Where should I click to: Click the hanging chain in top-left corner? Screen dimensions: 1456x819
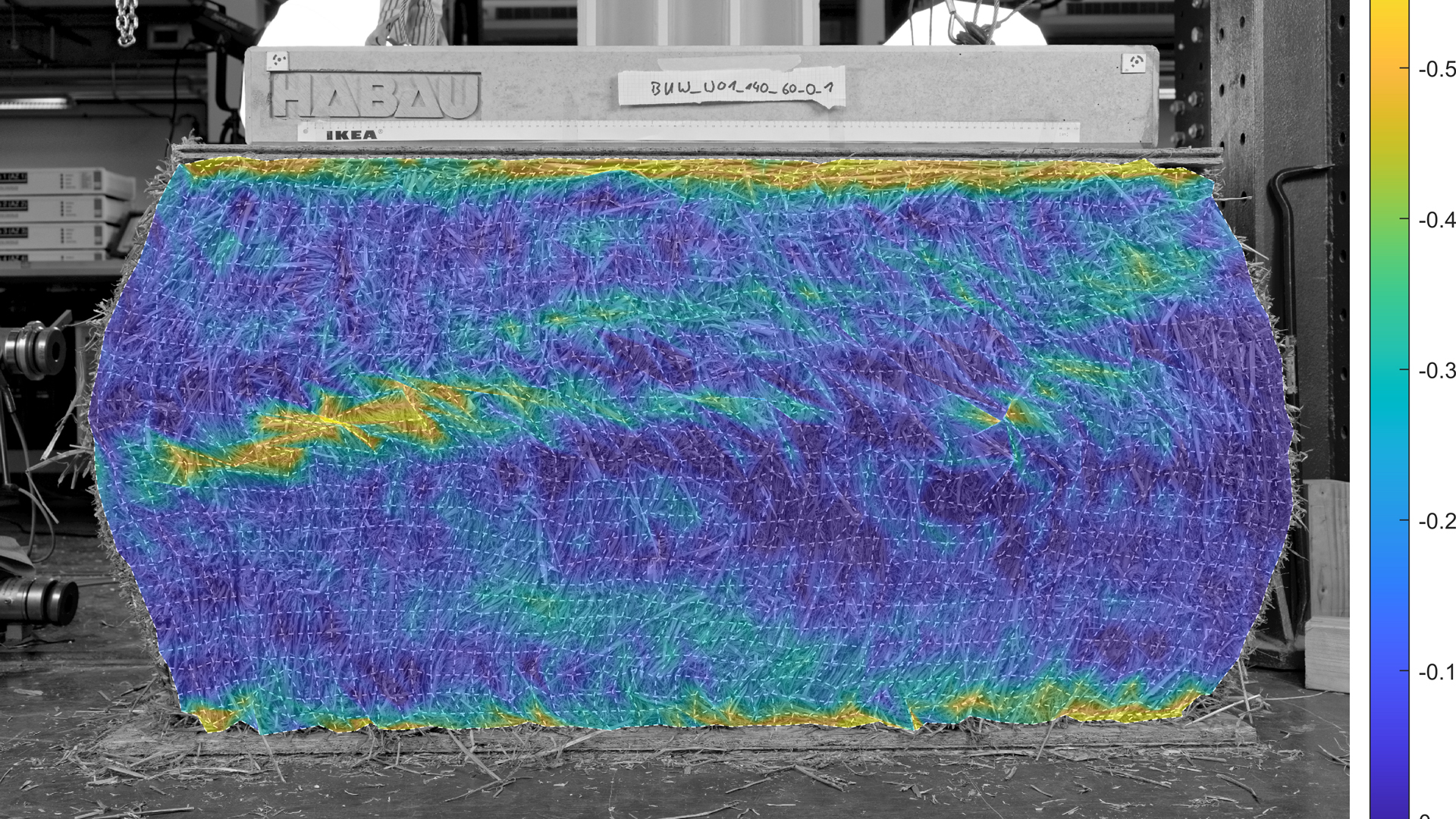tap(127, 21)
